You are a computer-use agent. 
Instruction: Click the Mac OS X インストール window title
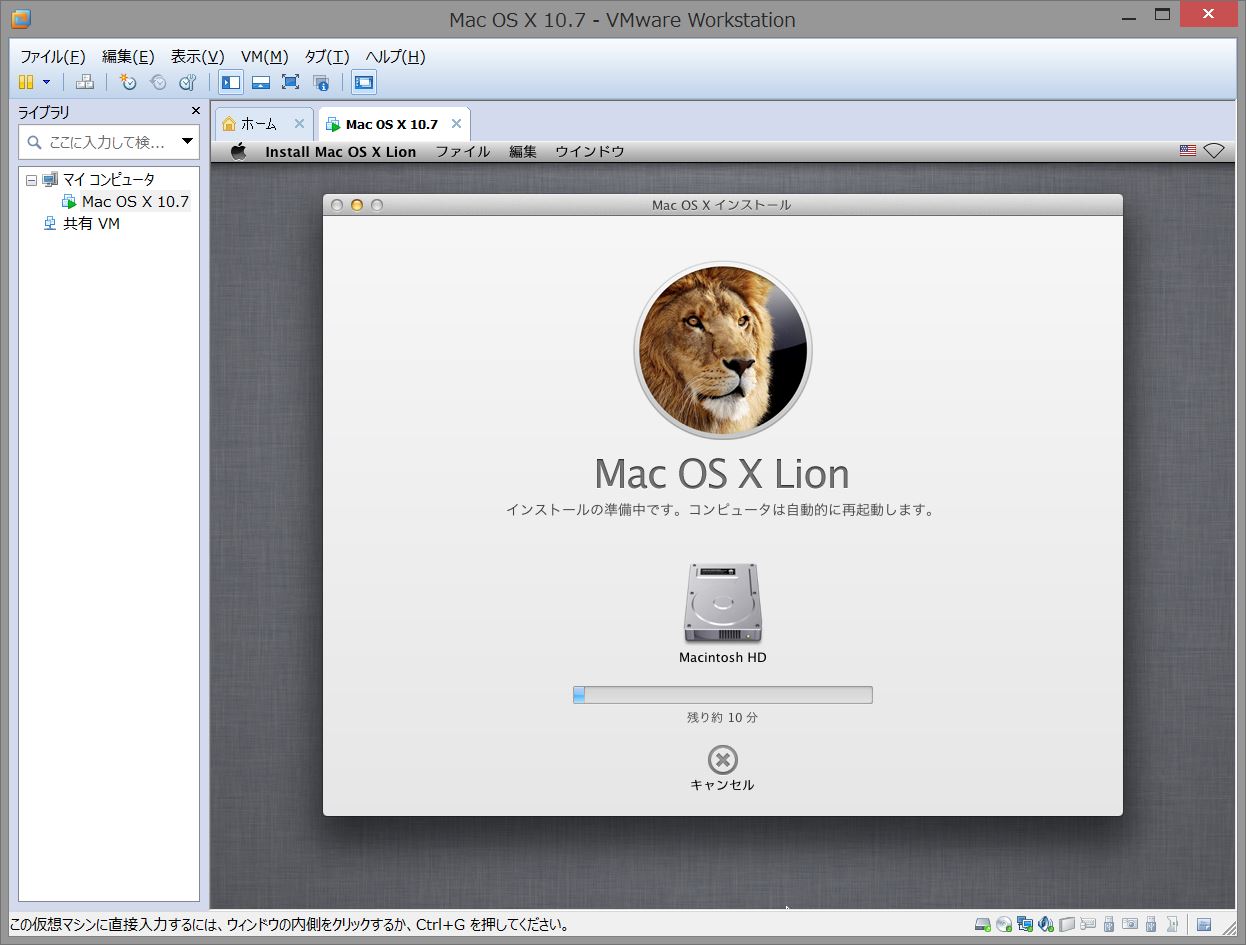click(x=722, y=205)
